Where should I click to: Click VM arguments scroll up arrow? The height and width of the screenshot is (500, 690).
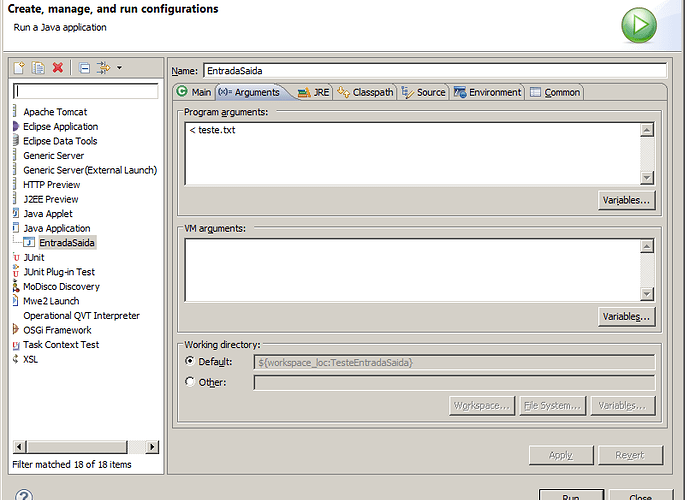pos(647,246)
